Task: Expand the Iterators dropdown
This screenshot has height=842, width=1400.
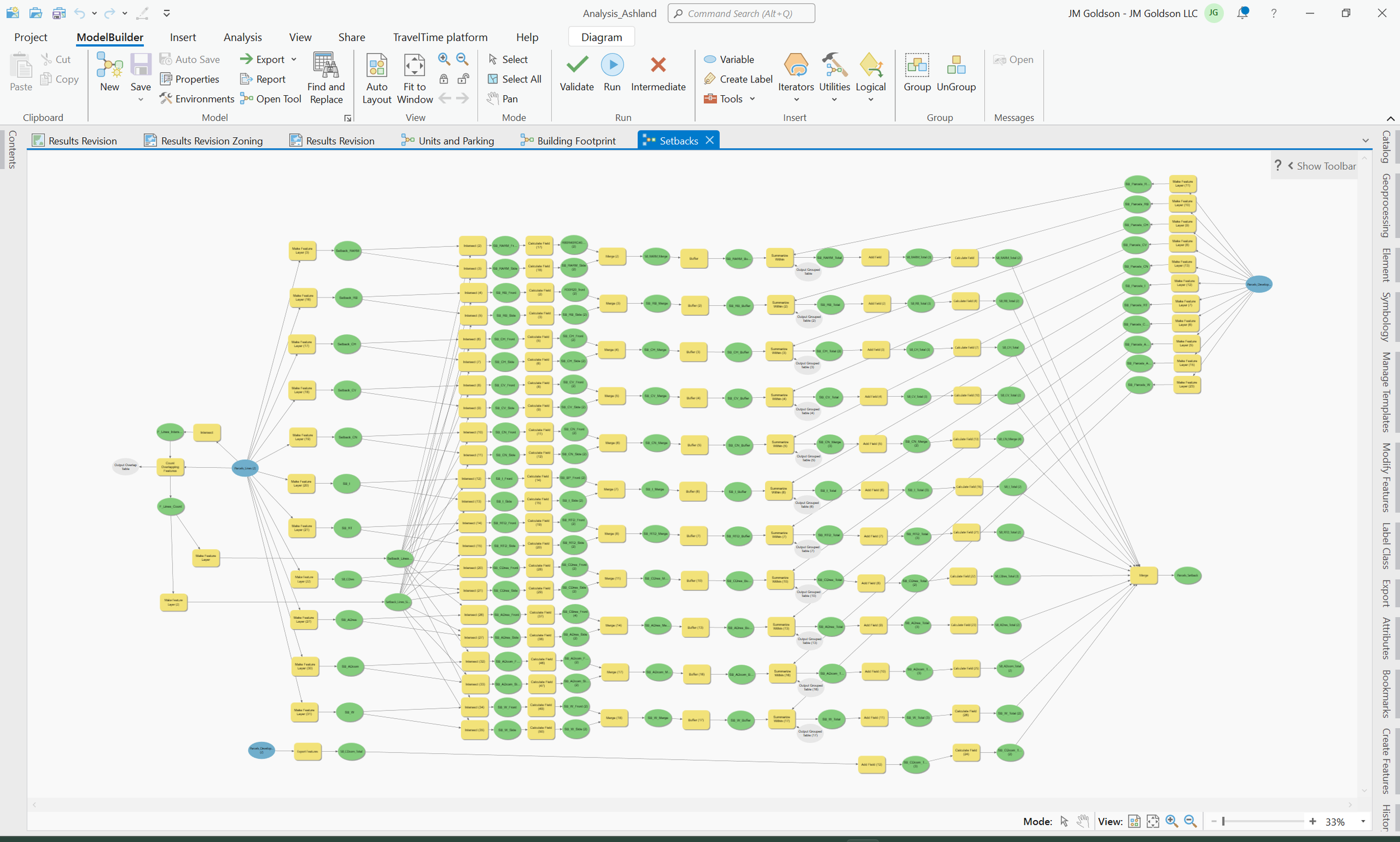Action: tap(796, 100)
